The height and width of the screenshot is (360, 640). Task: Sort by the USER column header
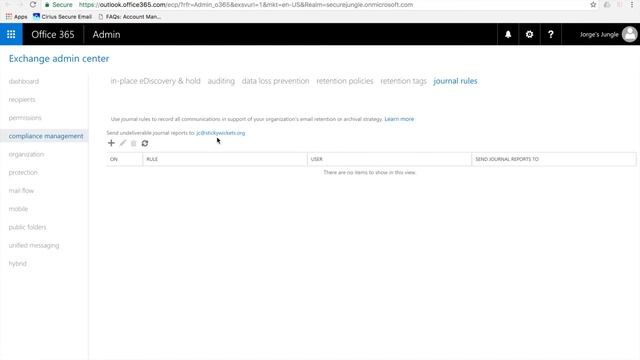[x=389, y=159]
